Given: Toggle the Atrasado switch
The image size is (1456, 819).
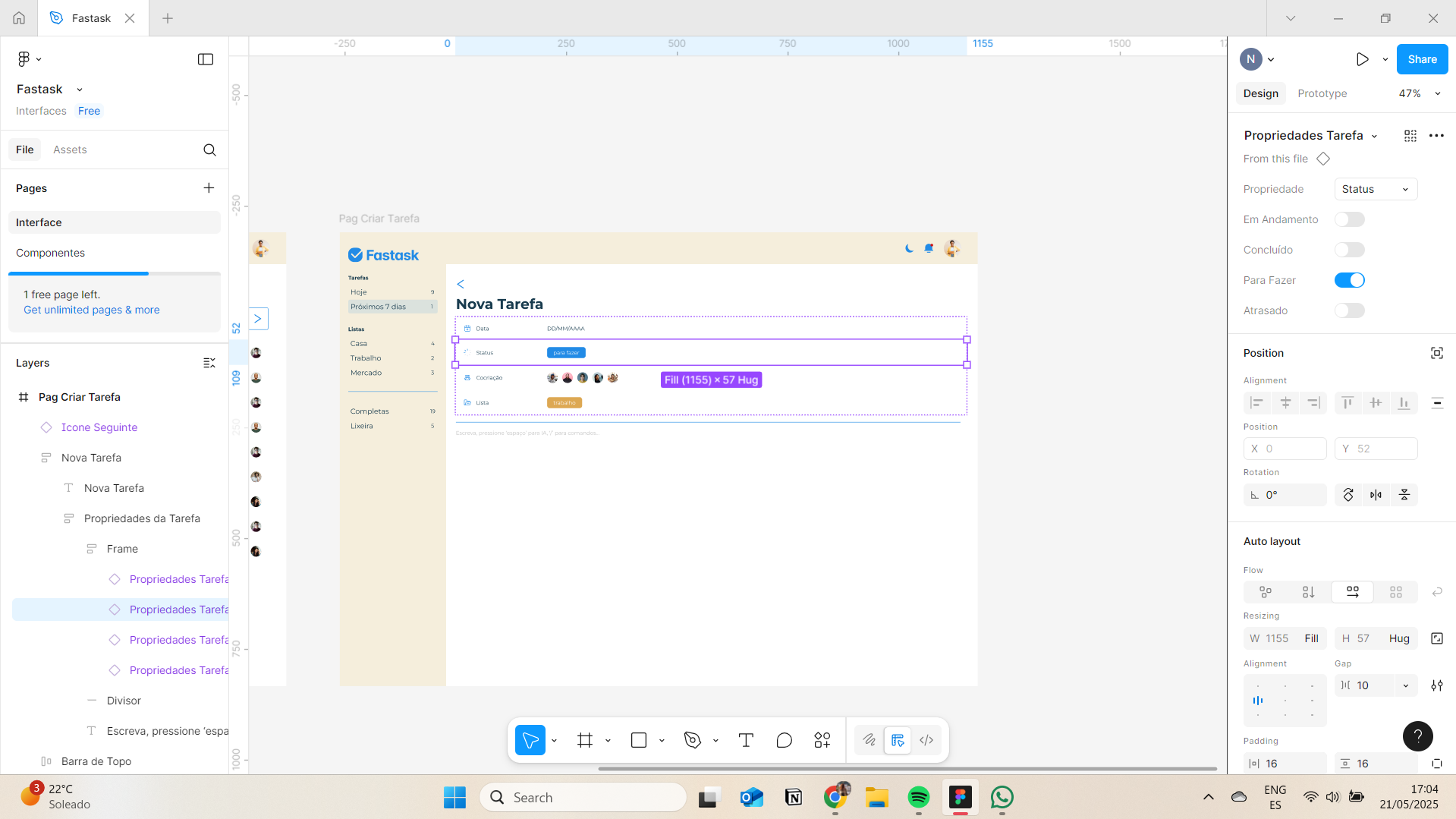Looking at the screenshot, I should (1350, 310).
